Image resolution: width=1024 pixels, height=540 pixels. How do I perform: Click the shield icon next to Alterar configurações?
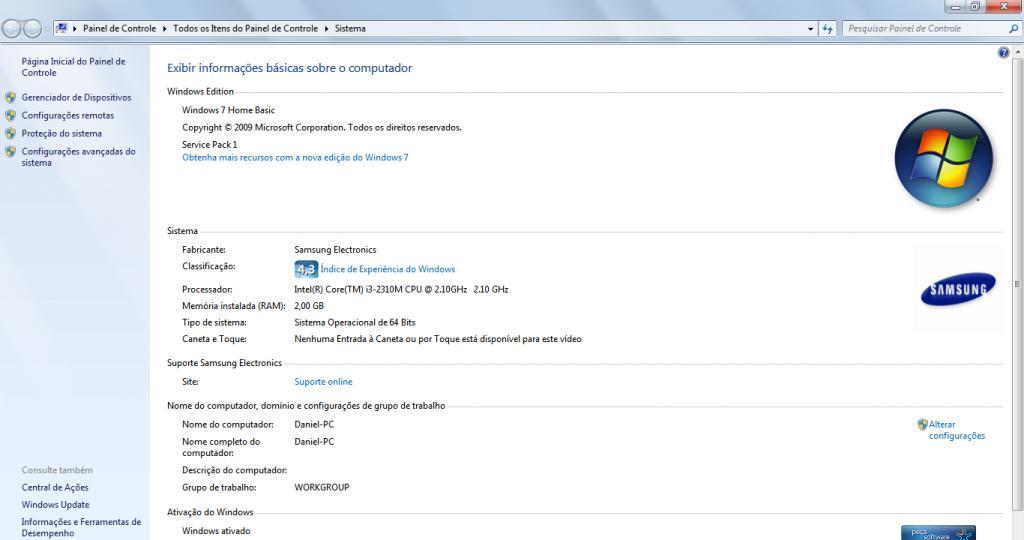click(x=922, y=424)
